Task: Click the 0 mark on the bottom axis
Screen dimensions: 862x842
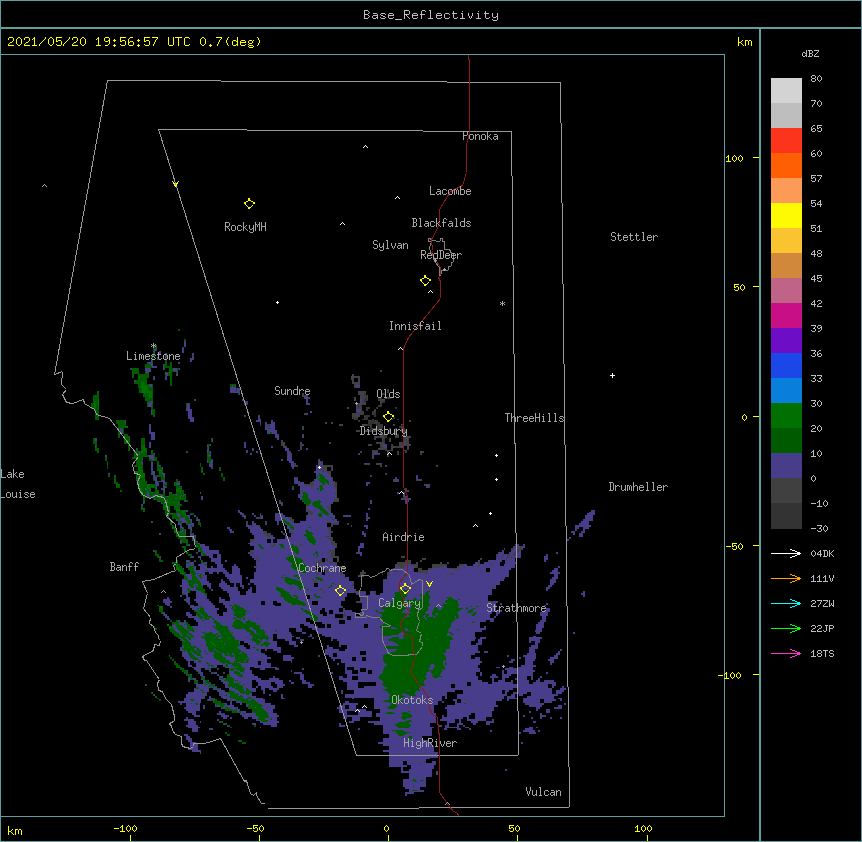Action: 386,829
